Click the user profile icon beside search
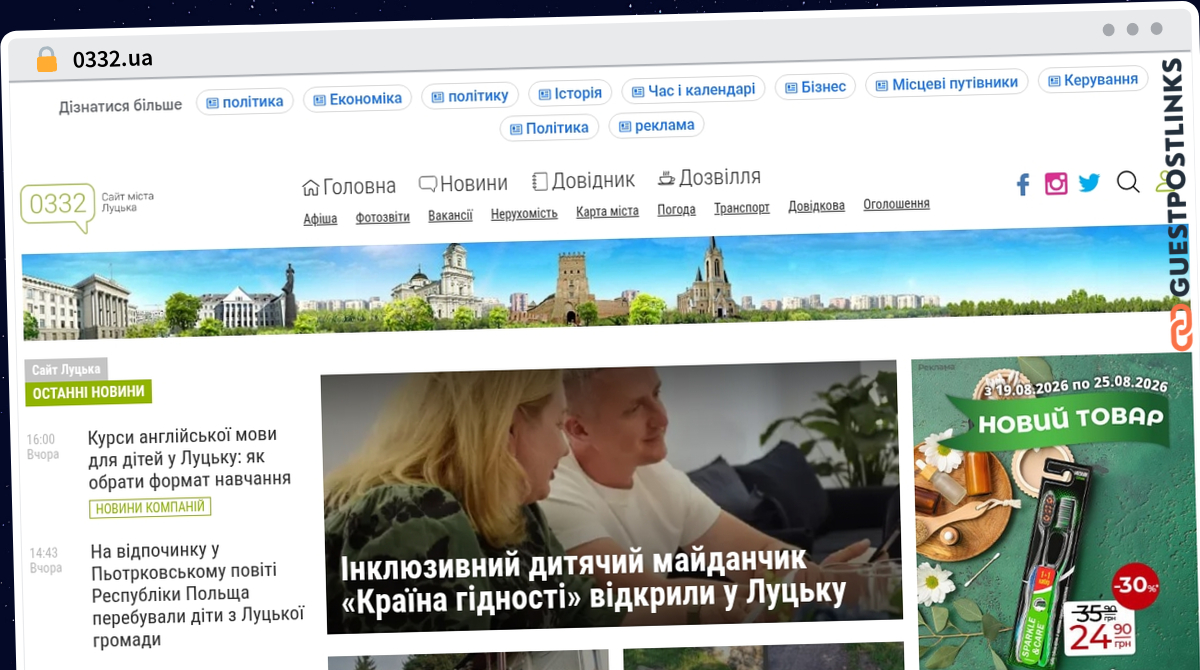The image size is (1200, 670). pos(1163,182)
